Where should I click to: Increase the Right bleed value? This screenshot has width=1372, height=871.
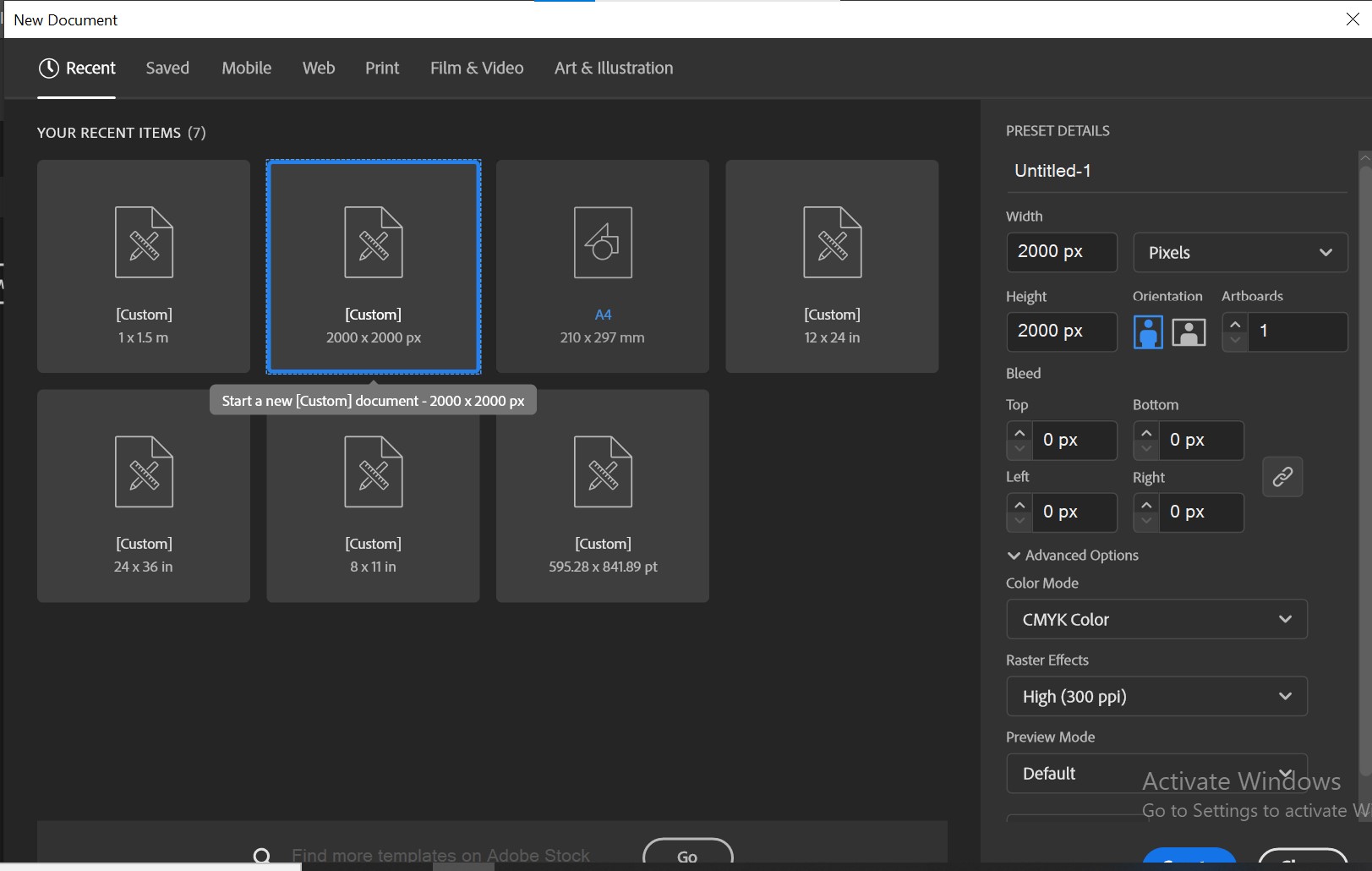1146,505
